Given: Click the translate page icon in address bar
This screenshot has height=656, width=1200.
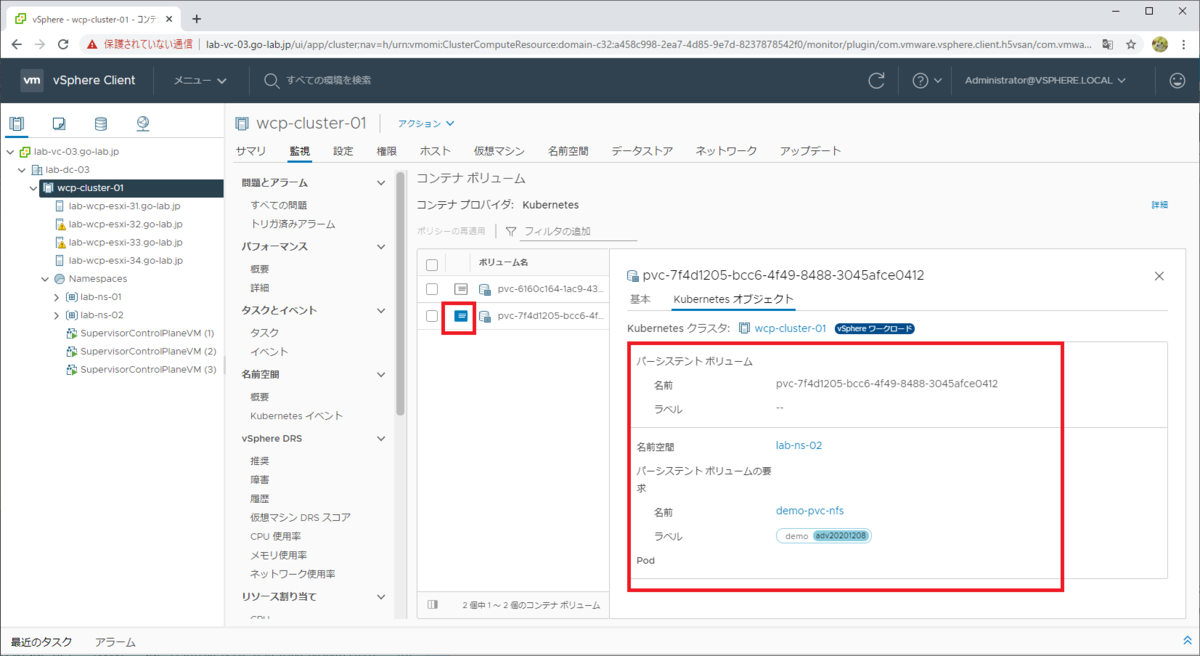Looking at the screenshot, I should (1107, 44).
